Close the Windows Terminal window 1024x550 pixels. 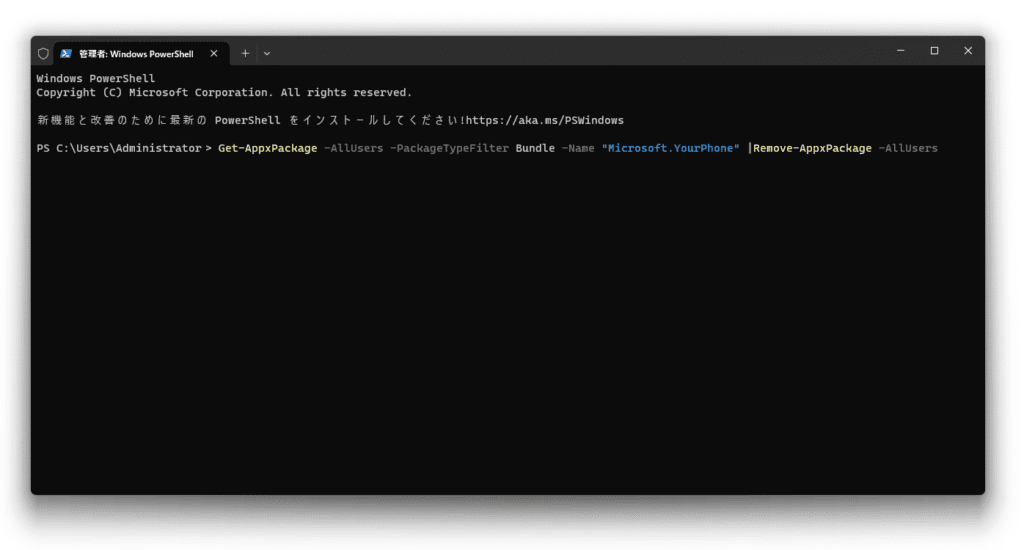click(968, 50)
